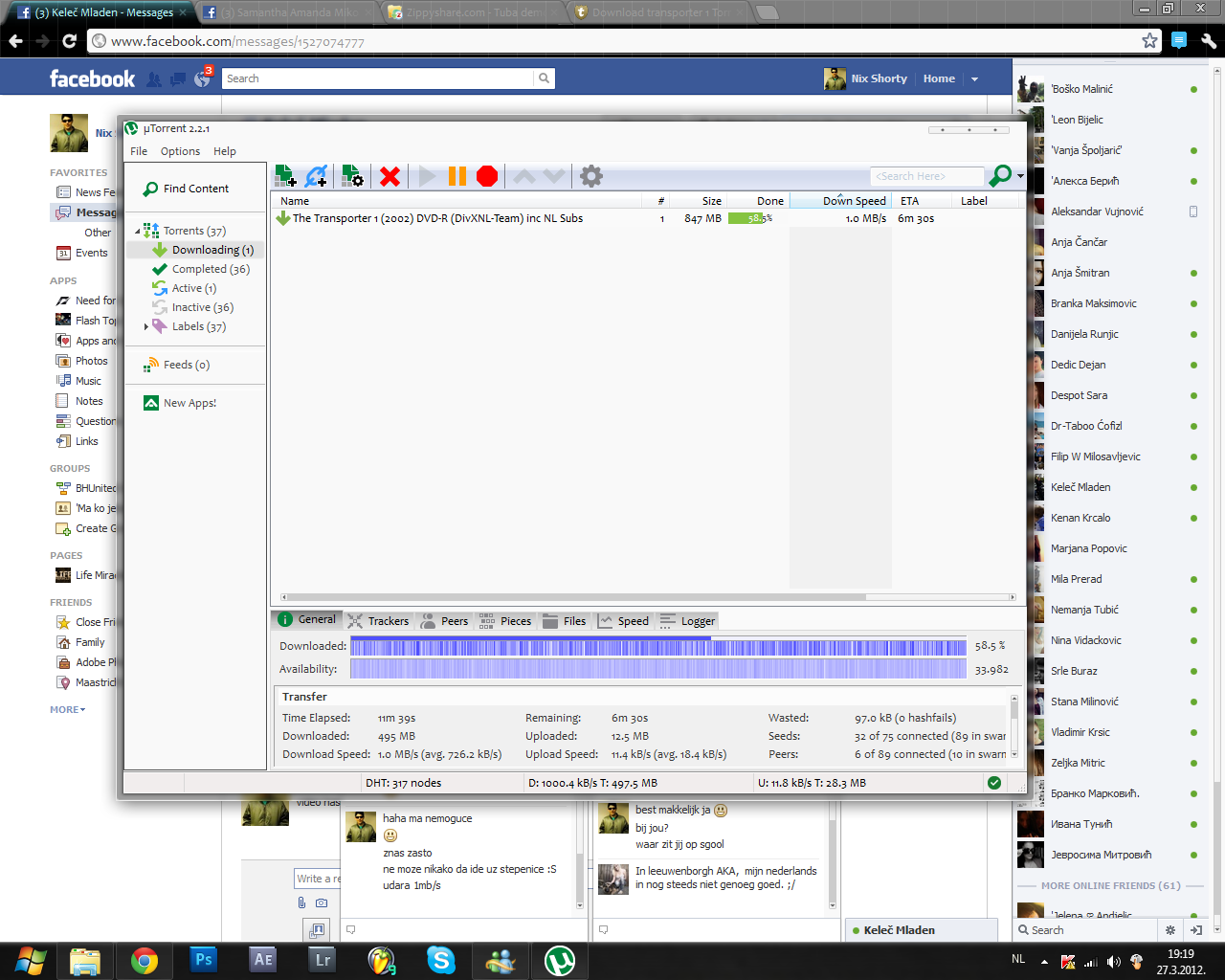Stop torrent with the red stop icon

(x=487, y=176)
